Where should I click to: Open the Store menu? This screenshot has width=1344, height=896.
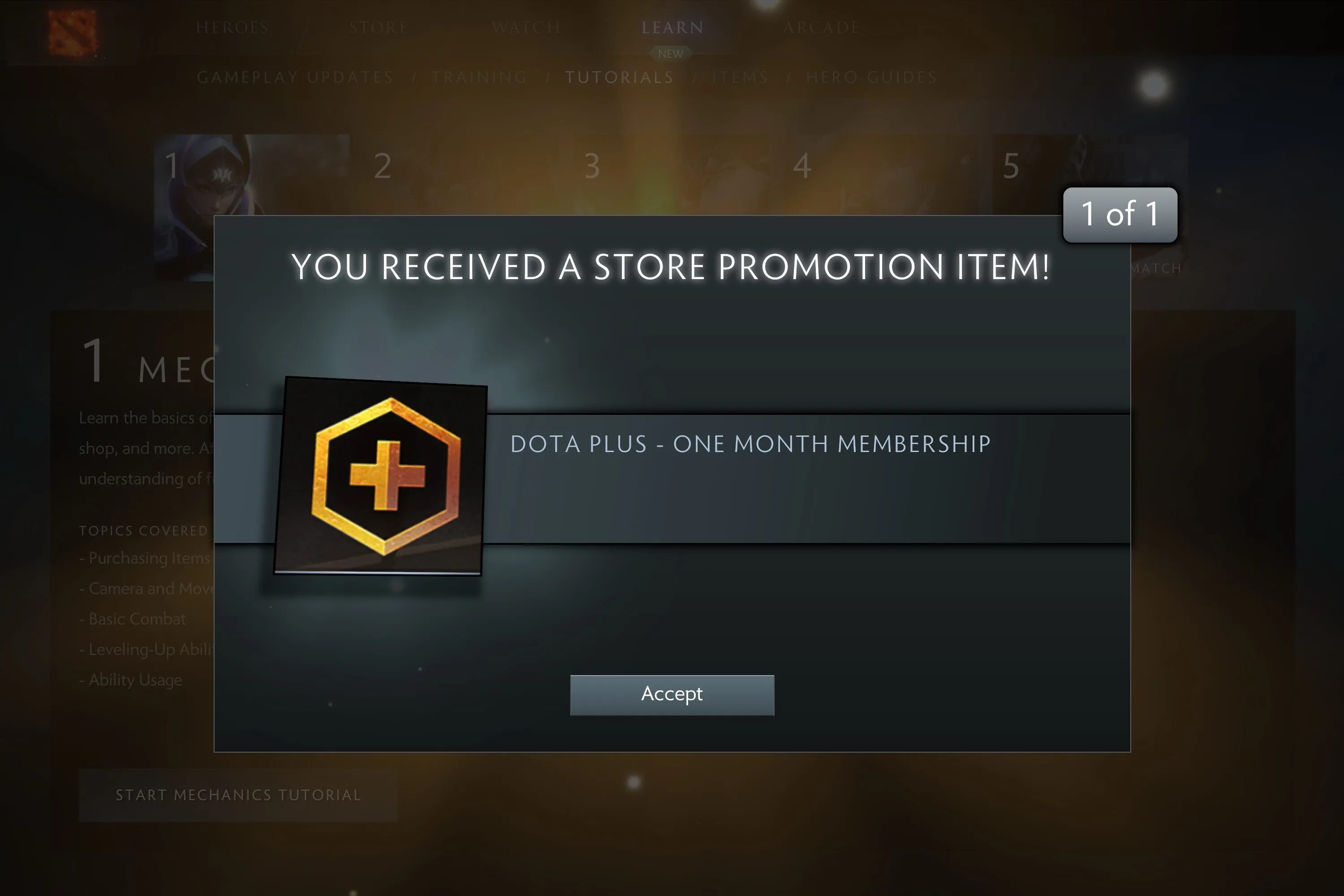point(379,27)
